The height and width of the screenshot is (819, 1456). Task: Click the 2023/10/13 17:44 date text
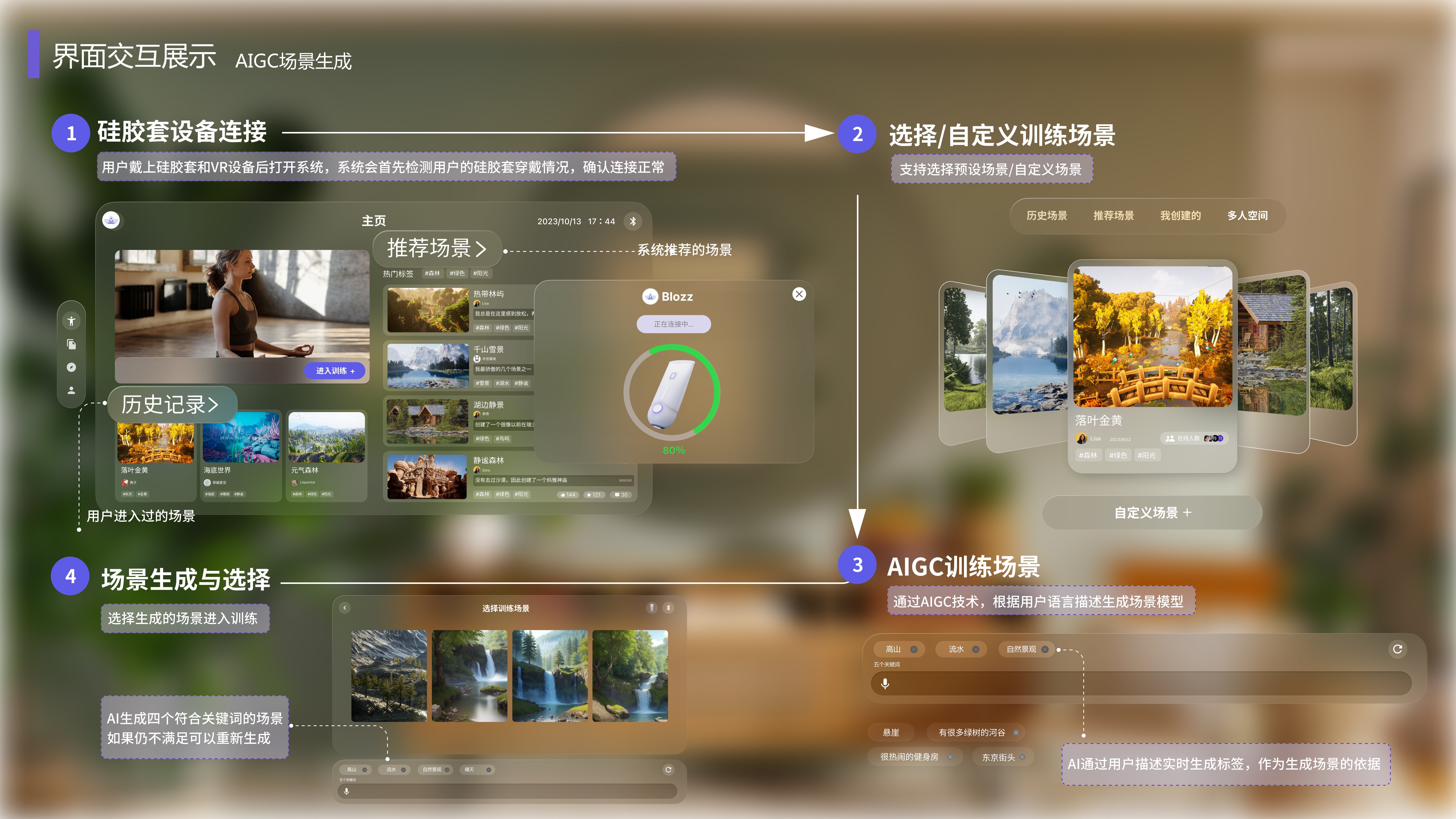click(x=576, y=222)
